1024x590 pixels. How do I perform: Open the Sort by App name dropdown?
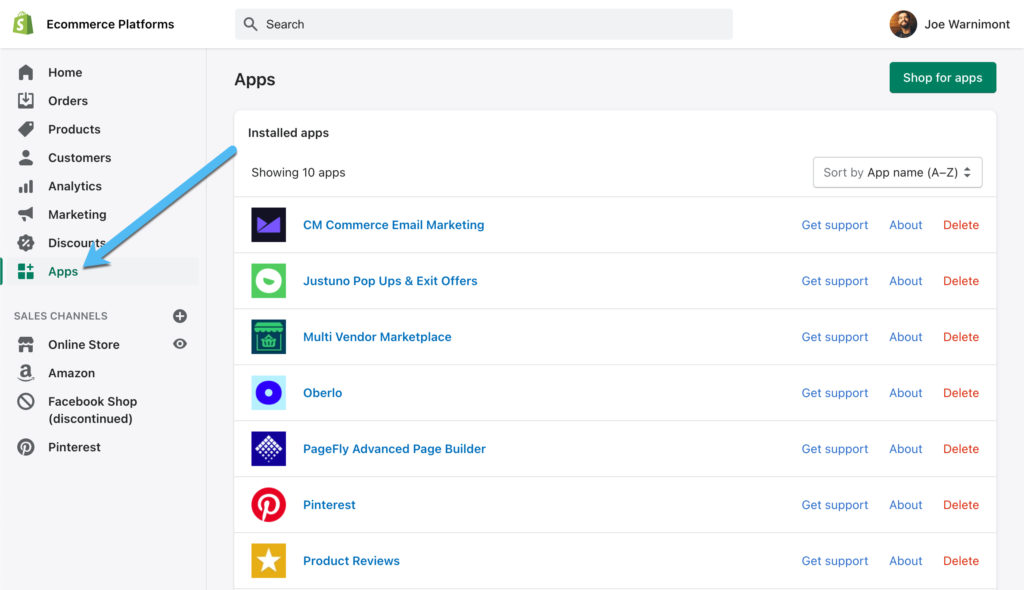click(897, 172)
